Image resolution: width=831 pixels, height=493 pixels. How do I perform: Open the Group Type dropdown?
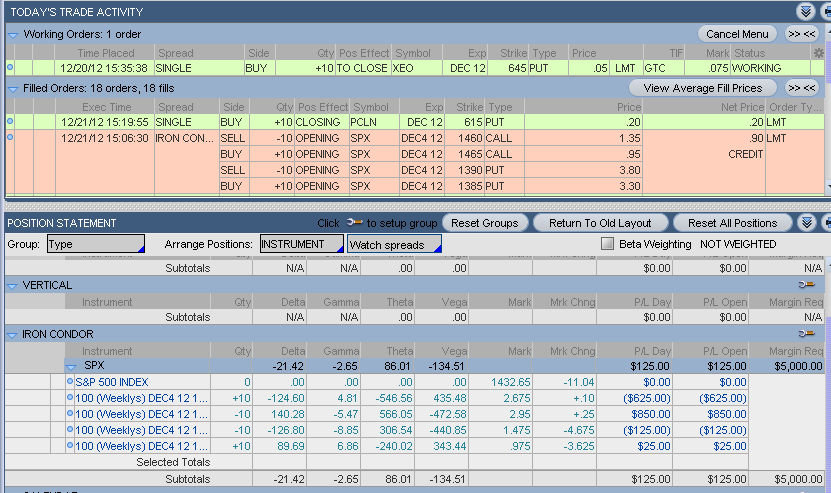coord(95,244)
